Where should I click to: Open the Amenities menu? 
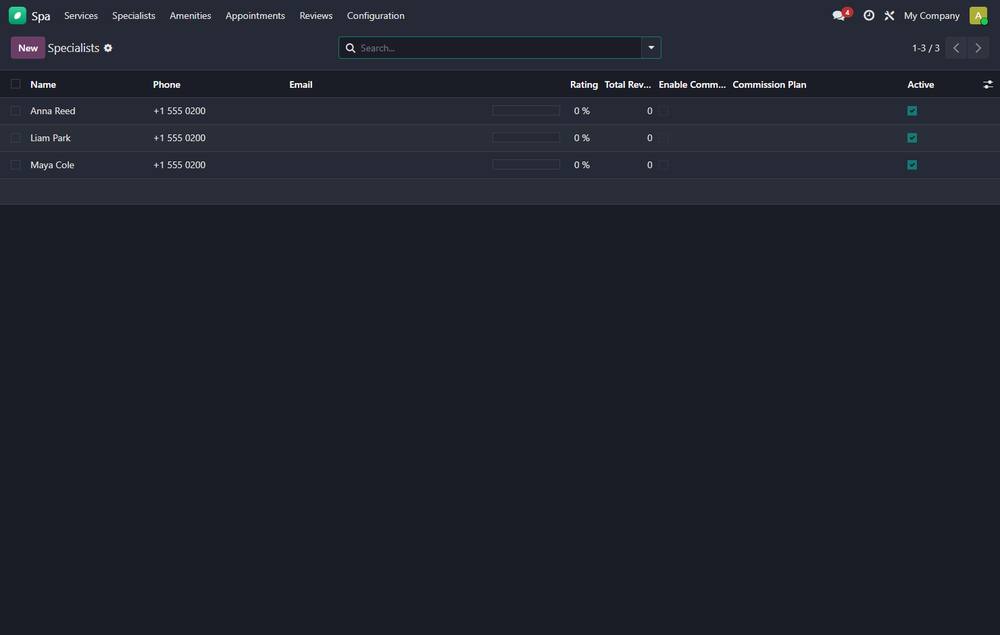click(190, 15)
